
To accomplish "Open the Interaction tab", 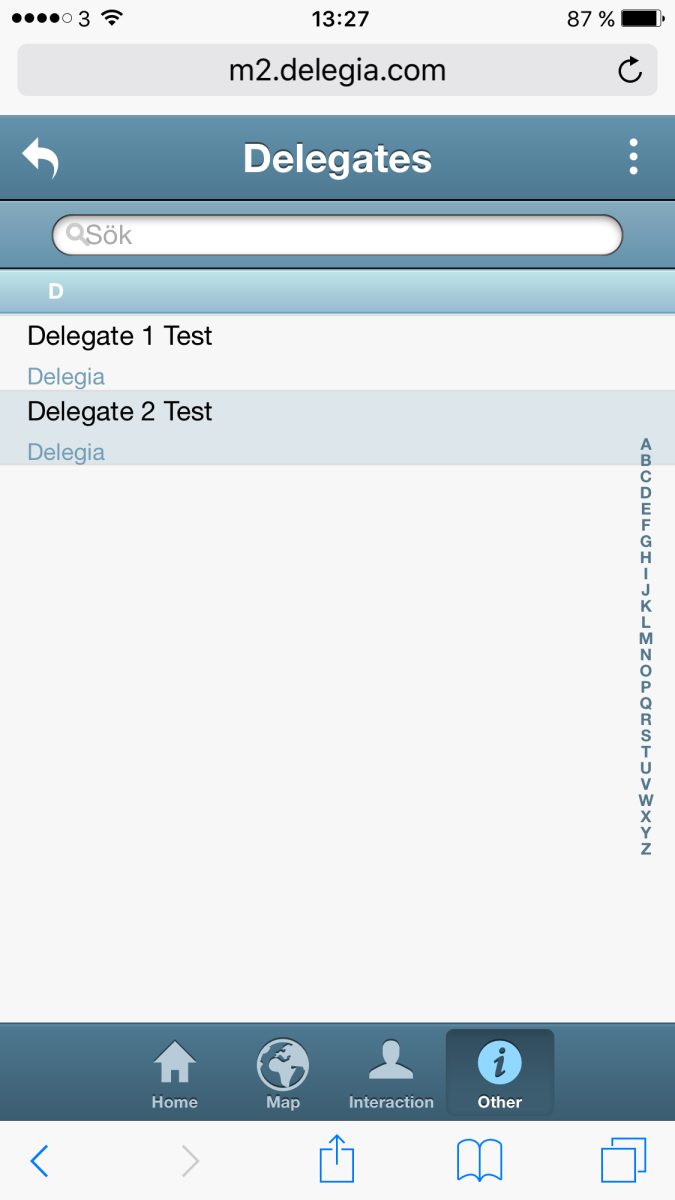I will (x=391, y=1074).
